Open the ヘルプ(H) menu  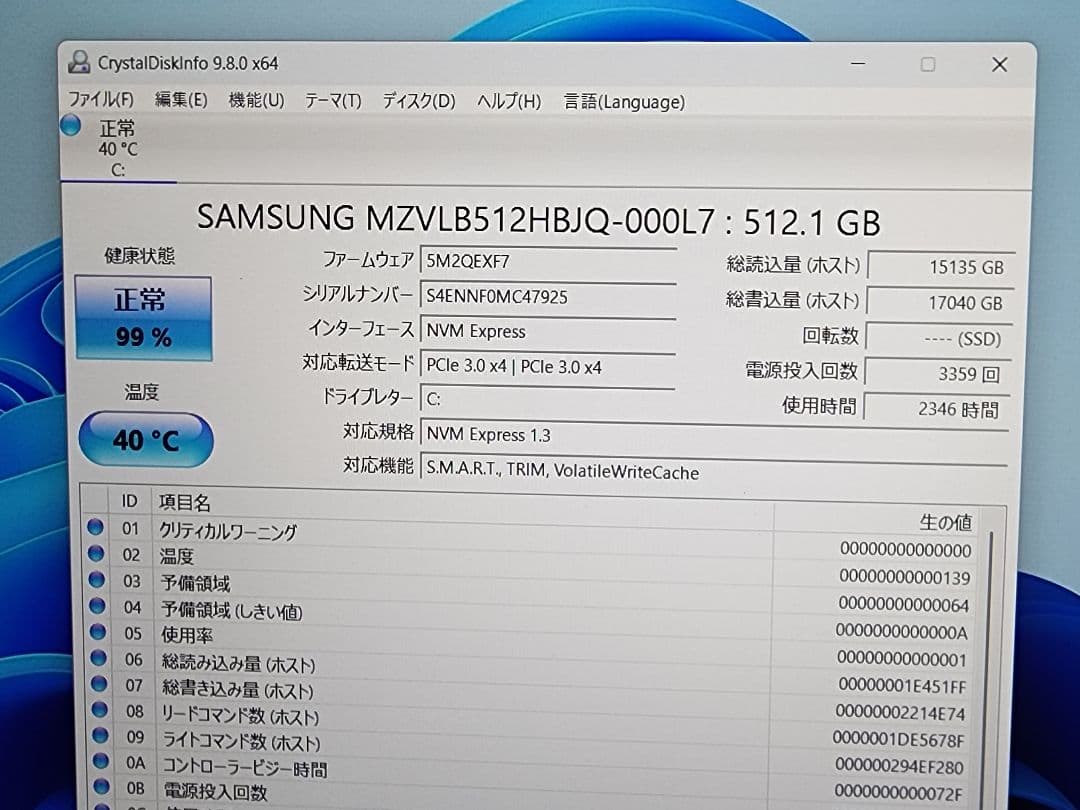tap(509, 102)
